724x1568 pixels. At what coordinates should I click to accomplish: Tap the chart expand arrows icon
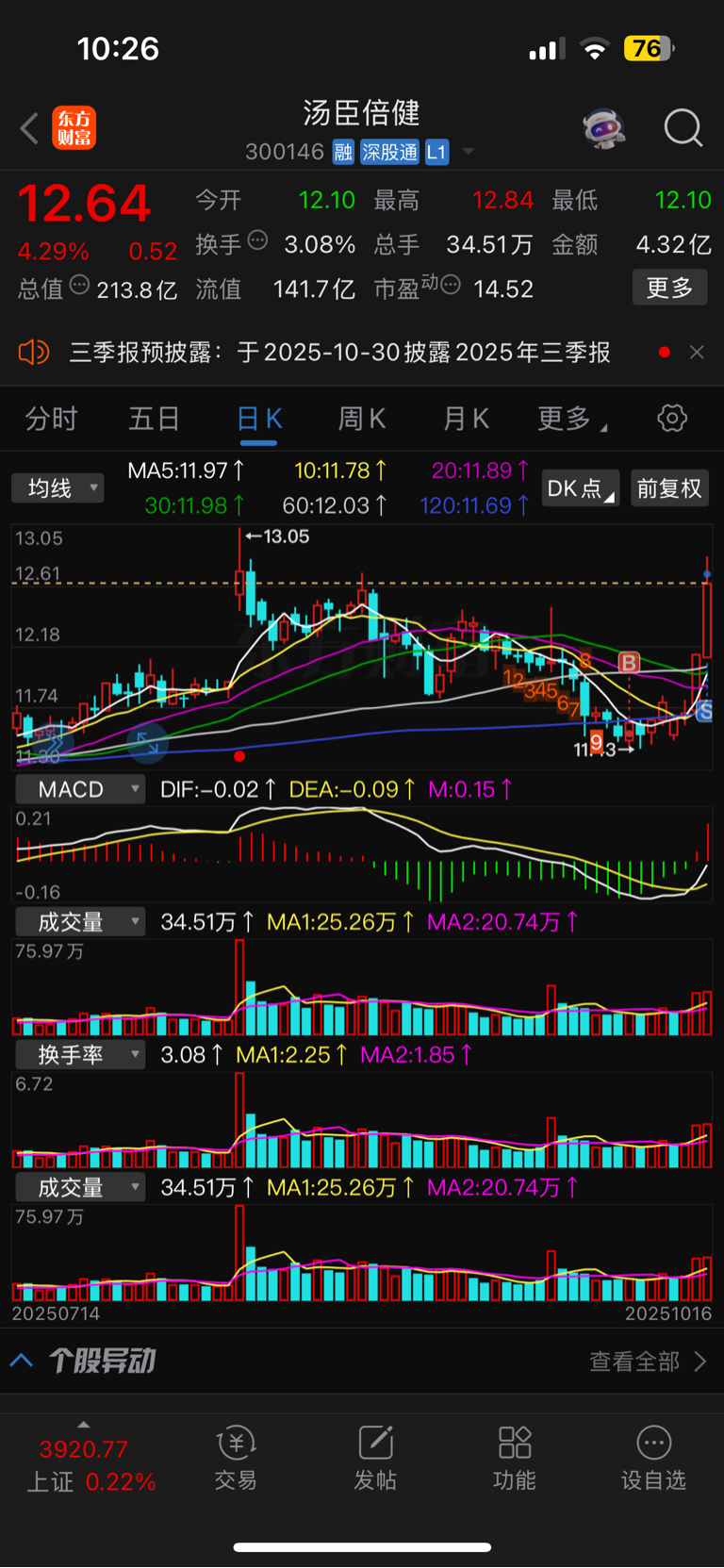[148, 742]
